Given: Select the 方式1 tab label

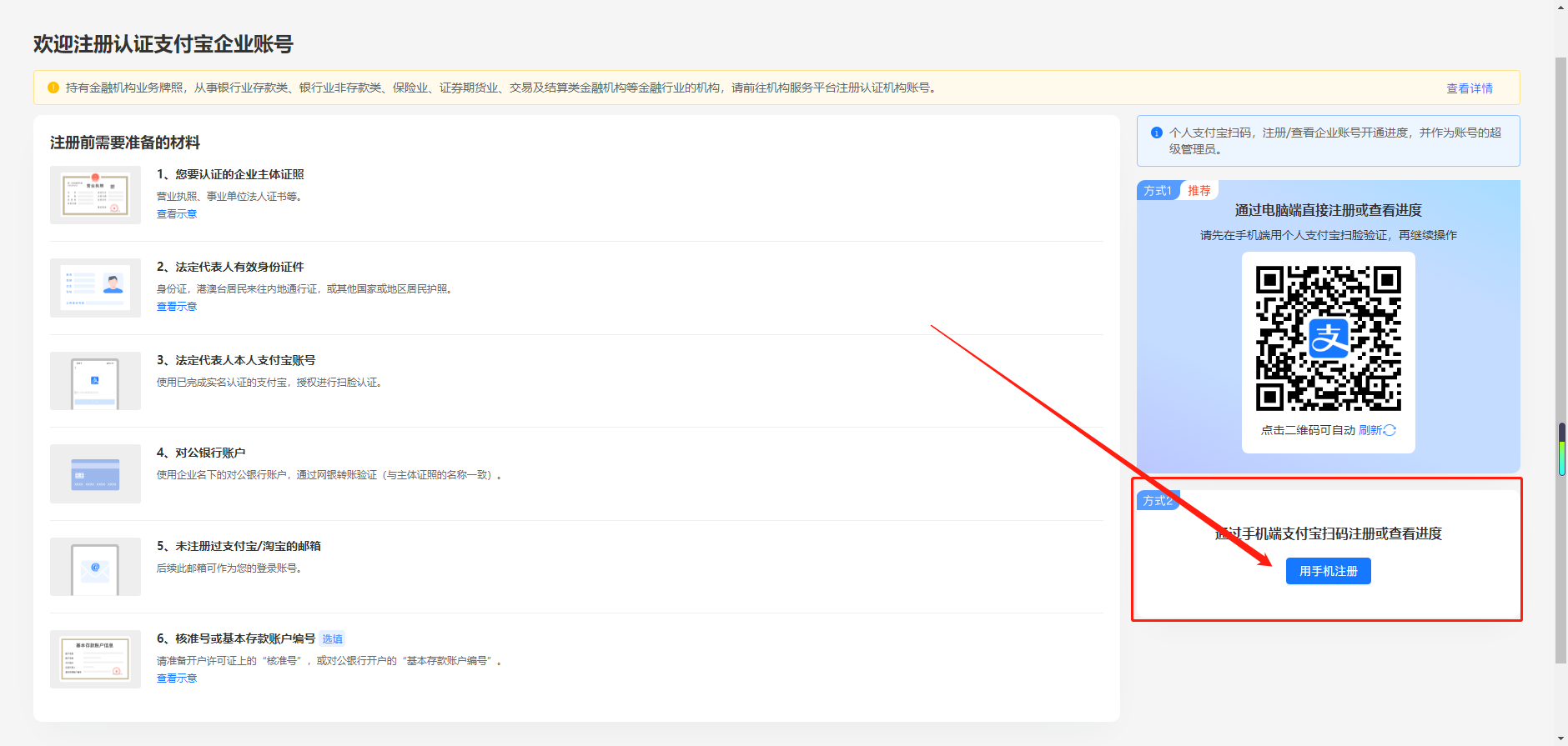Looking at the screenshot, I should click(1157, 191).
